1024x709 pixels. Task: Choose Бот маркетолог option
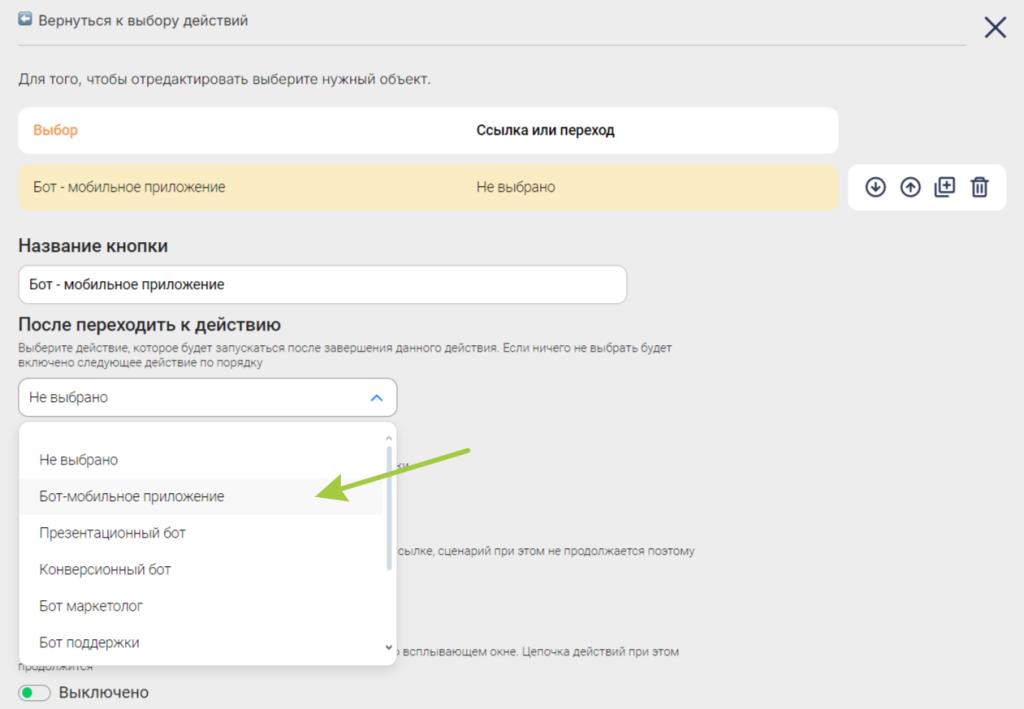point(201,607)
